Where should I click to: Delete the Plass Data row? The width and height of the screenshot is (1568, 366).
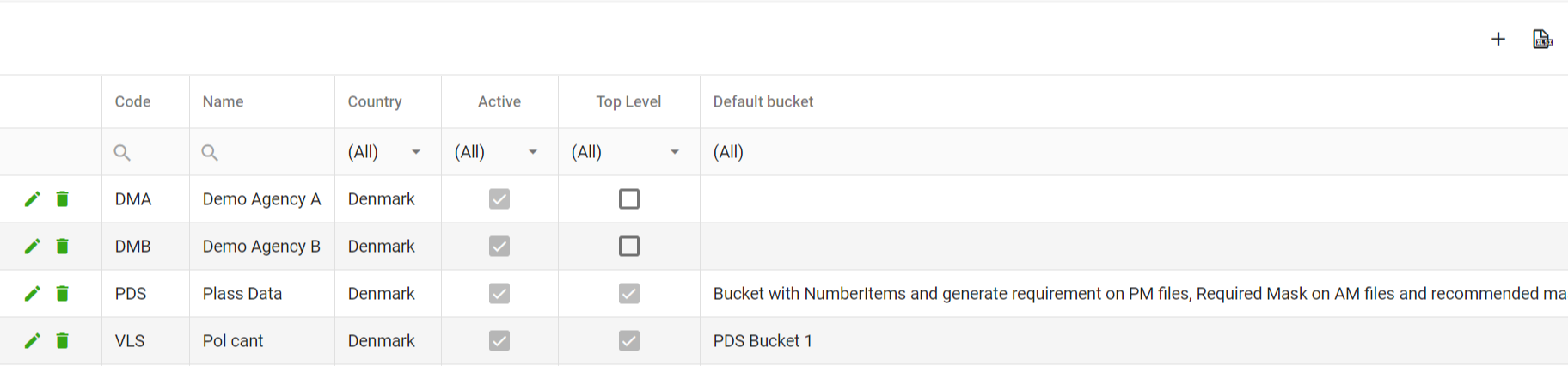[63, 294]
